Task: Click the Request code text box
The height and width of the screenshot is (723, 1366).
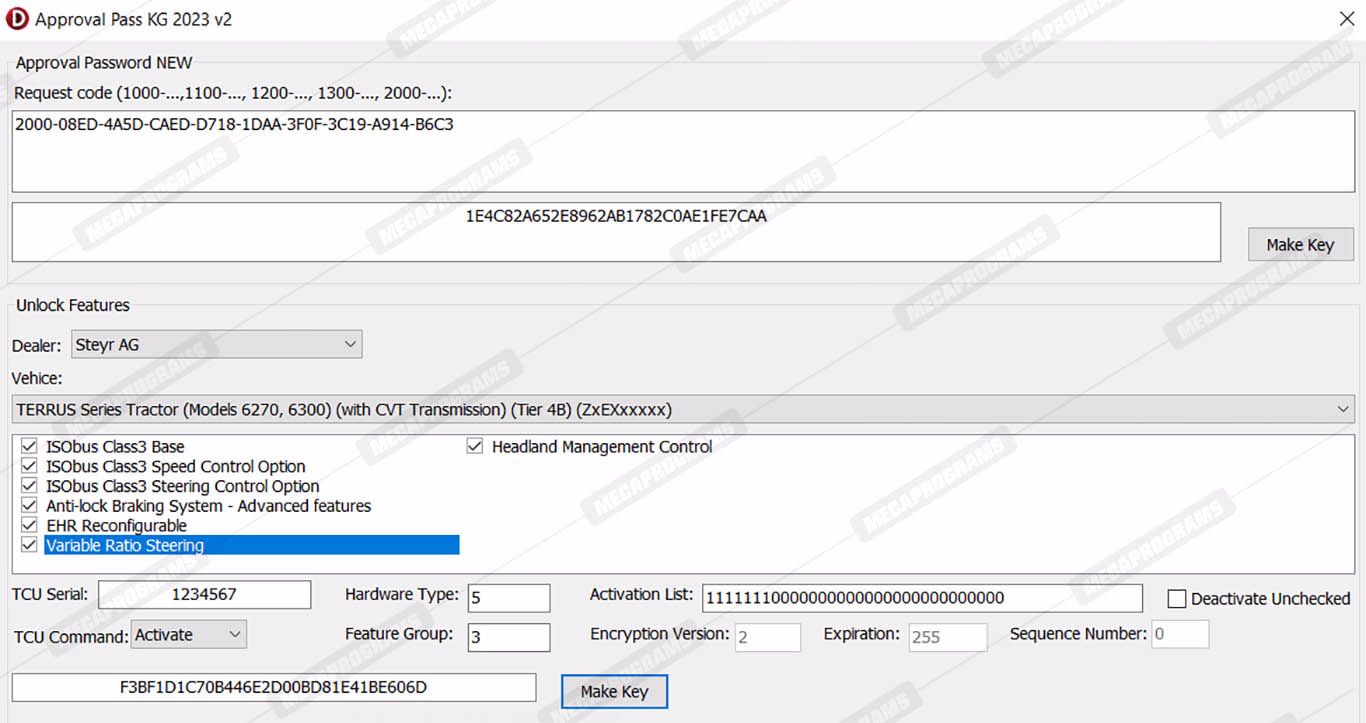Action: click(x=683, y=151)
